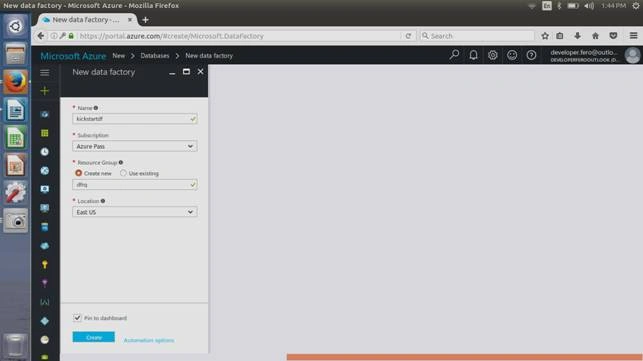Open the Automation options link
The height and width of the screenshot is (361, 643).
click(149, 340)
